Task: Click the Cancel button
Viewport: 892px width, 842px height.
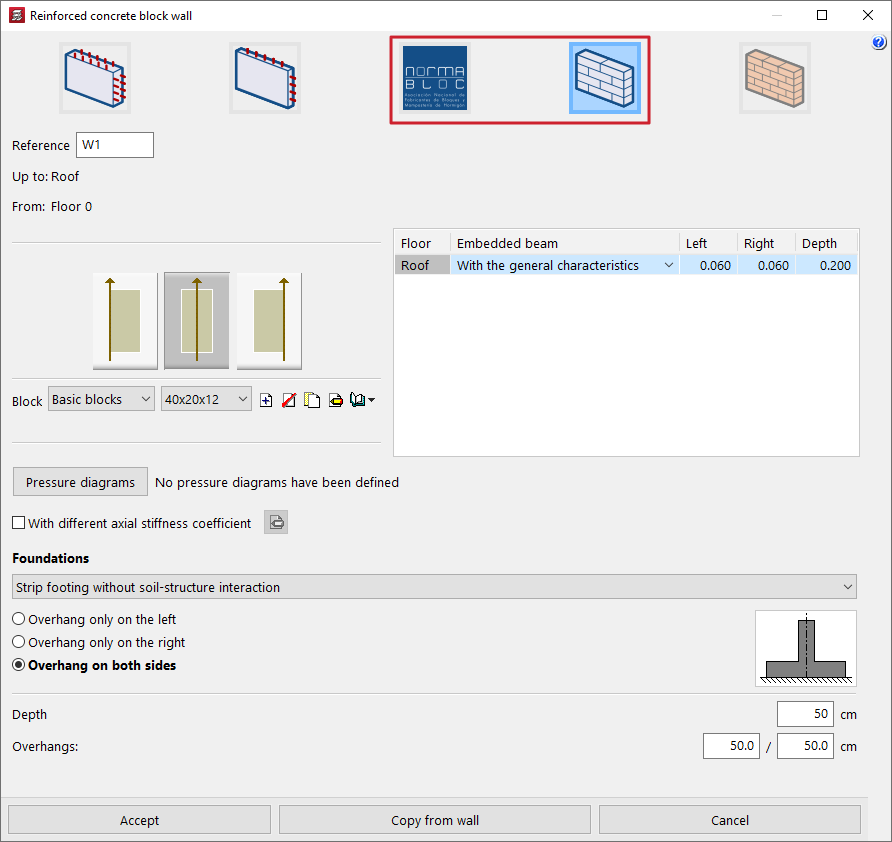Action: point(729,820)
